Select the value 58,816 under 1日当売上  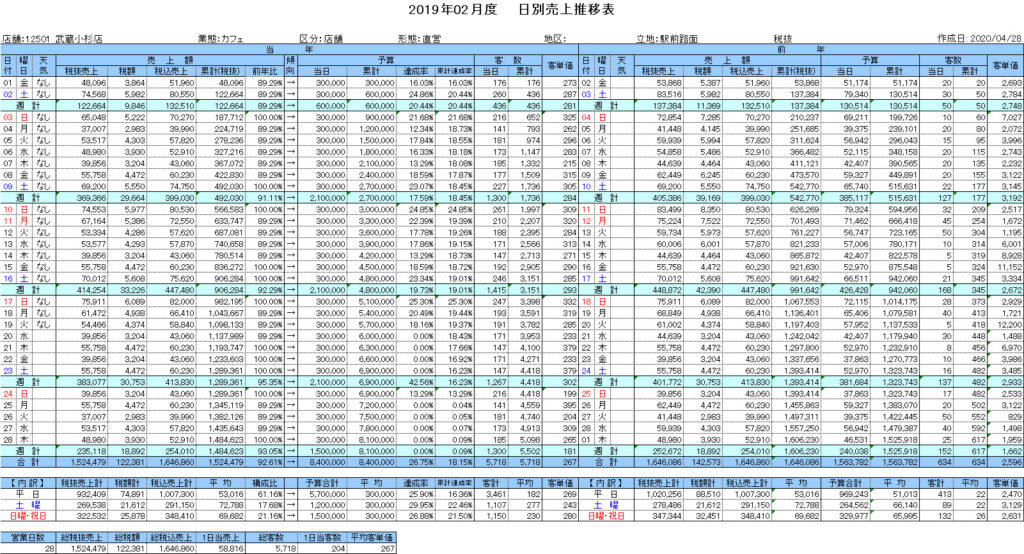point(230,549)
